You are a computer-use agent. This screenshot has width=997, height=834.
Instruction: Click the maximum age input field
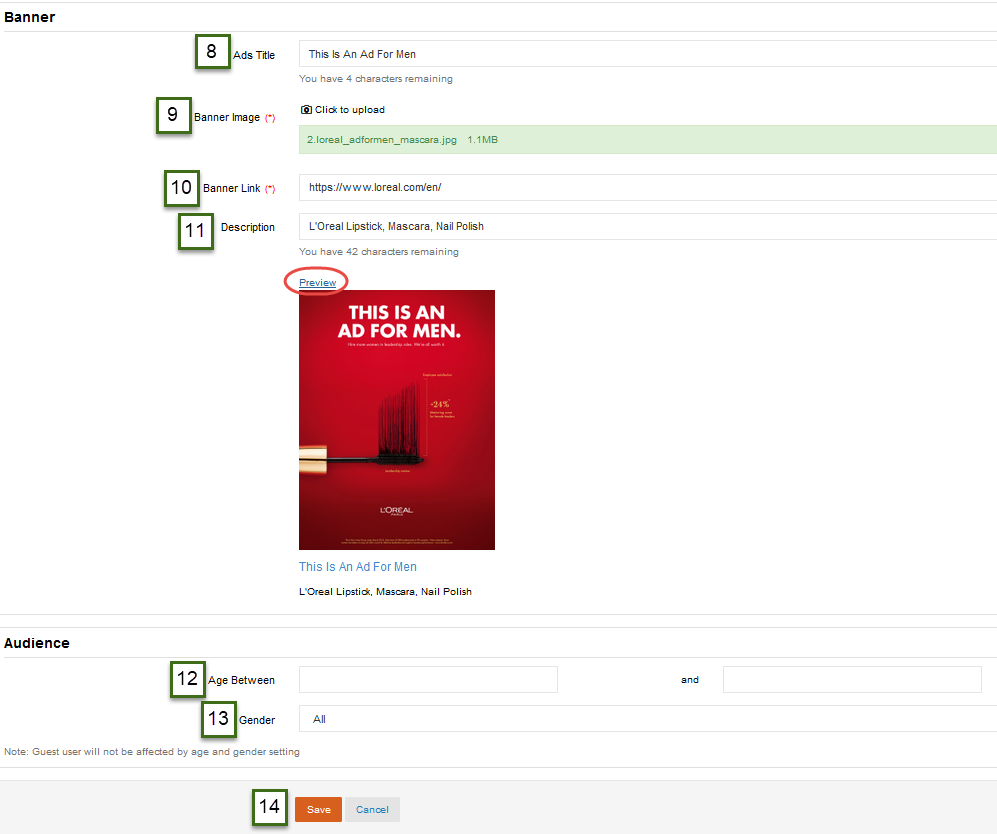pos(852,680)
